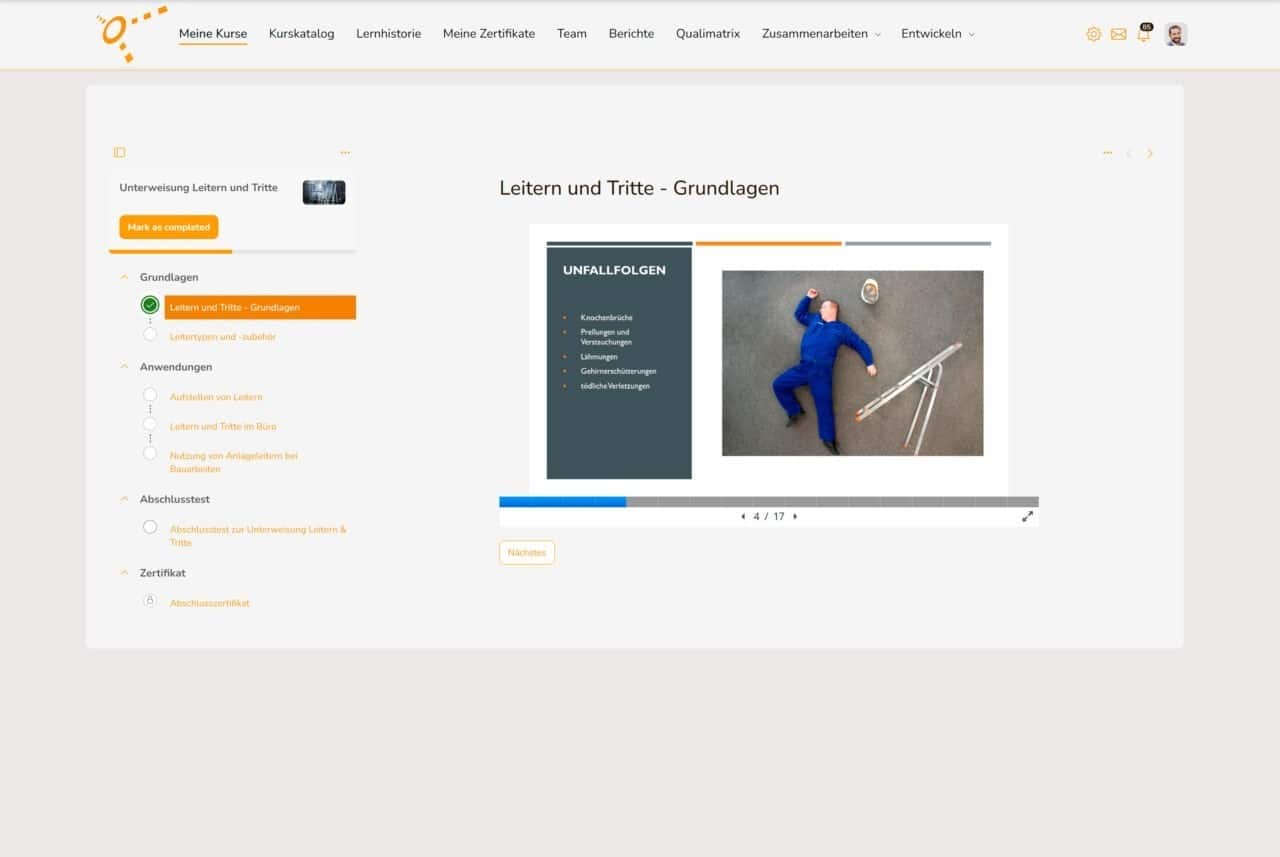Open the Zusammenarbeiten dropdown menu
1280x857 pixels.
pos(820,34)
